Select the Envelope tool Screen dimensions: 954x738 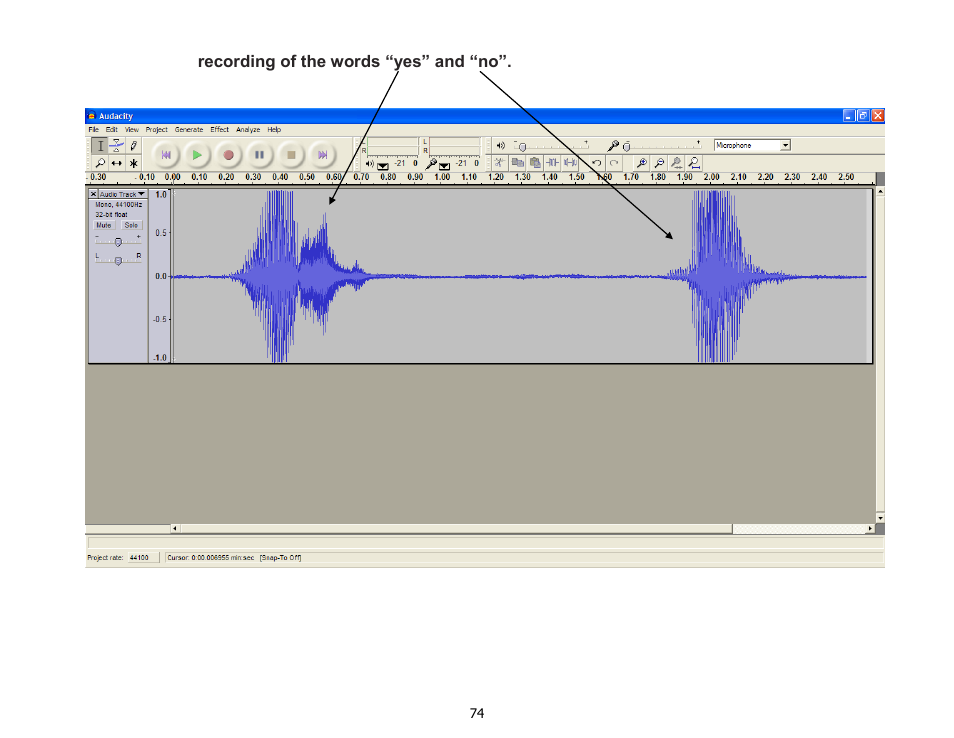pos(116,145)
